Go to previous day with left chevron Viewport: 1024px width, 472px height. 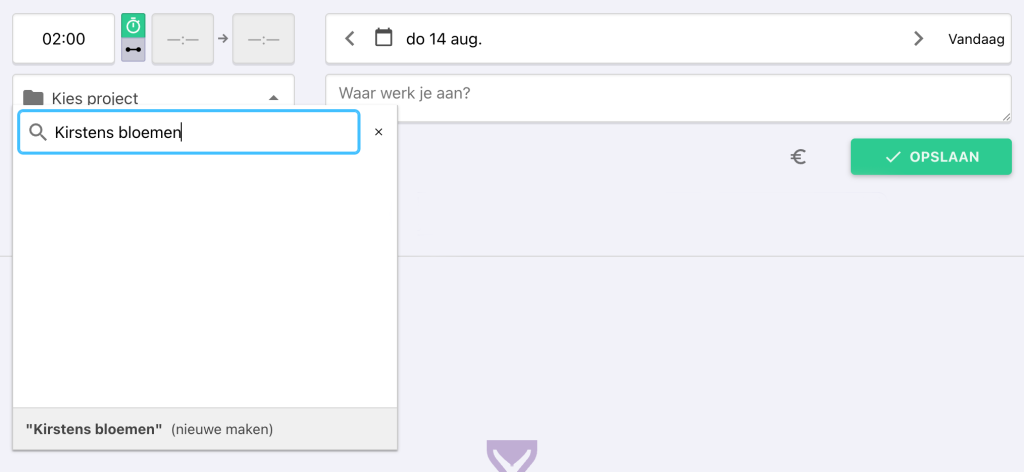point(350,39)
